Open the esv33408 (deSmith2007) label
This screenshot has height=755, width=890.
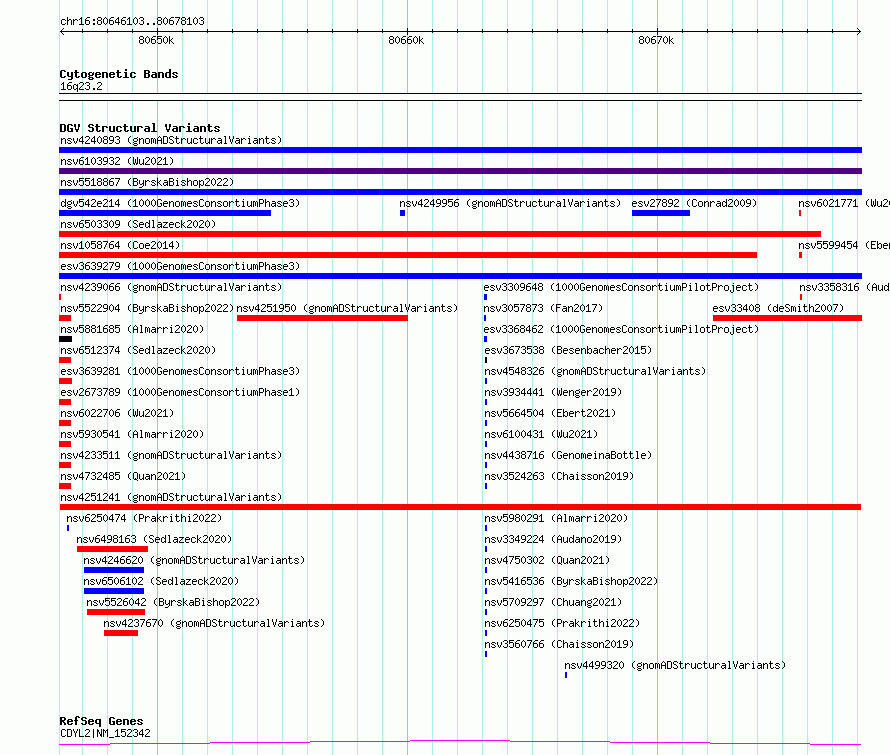pyautogui.click(x=778, y=308)
